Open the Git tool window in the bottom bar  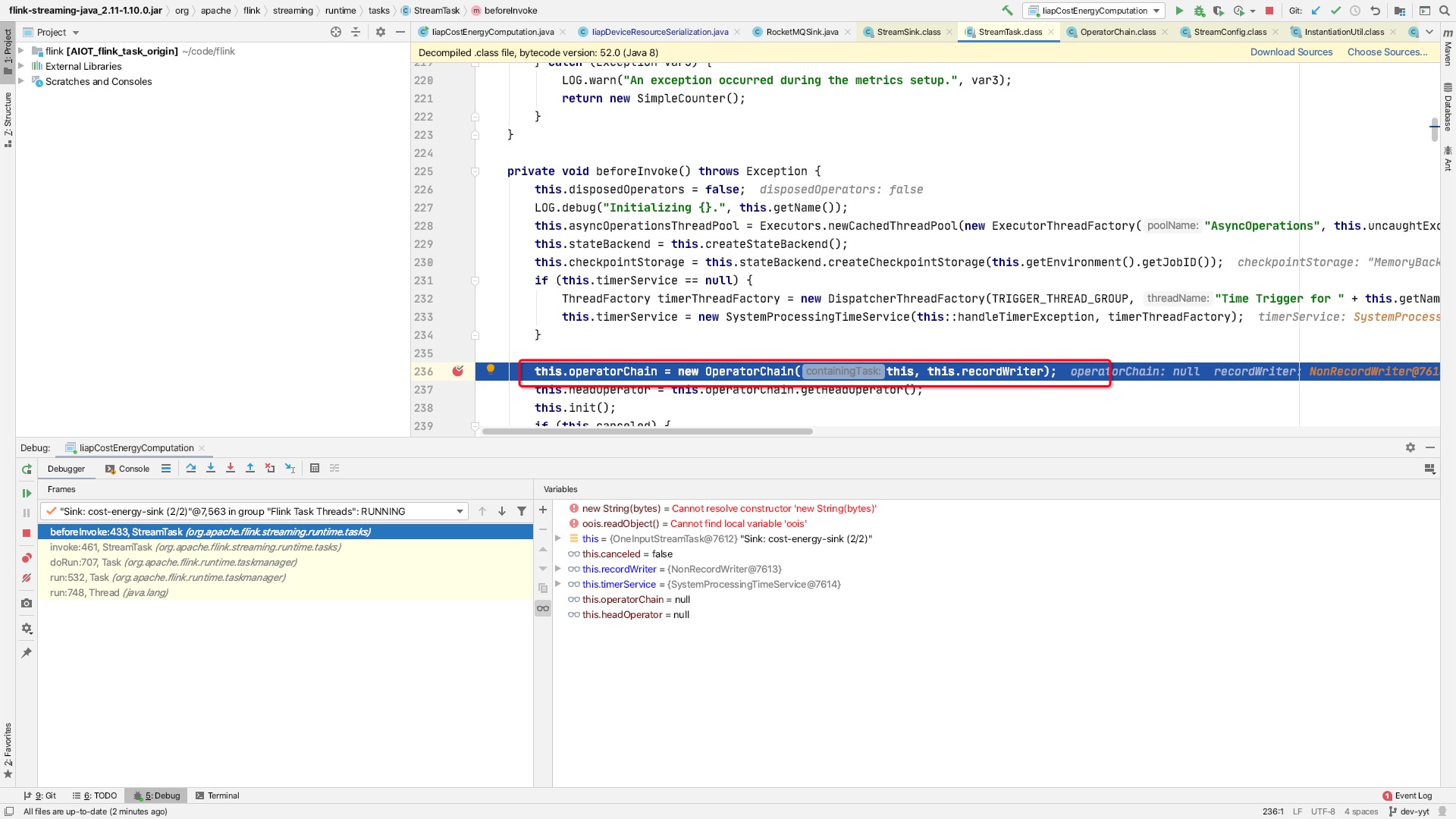click(40, 796)
